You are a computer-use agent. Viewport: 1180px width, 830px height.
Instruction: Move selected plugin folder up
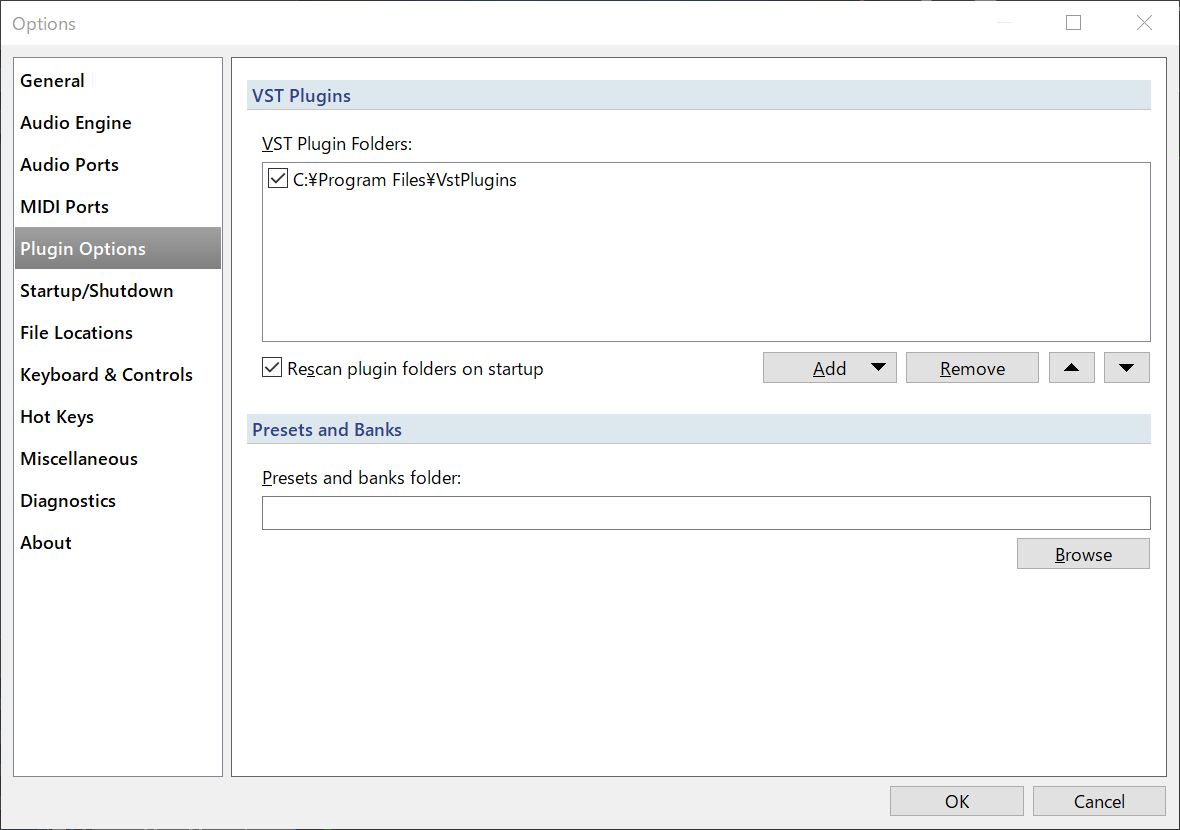(1071, 368)
